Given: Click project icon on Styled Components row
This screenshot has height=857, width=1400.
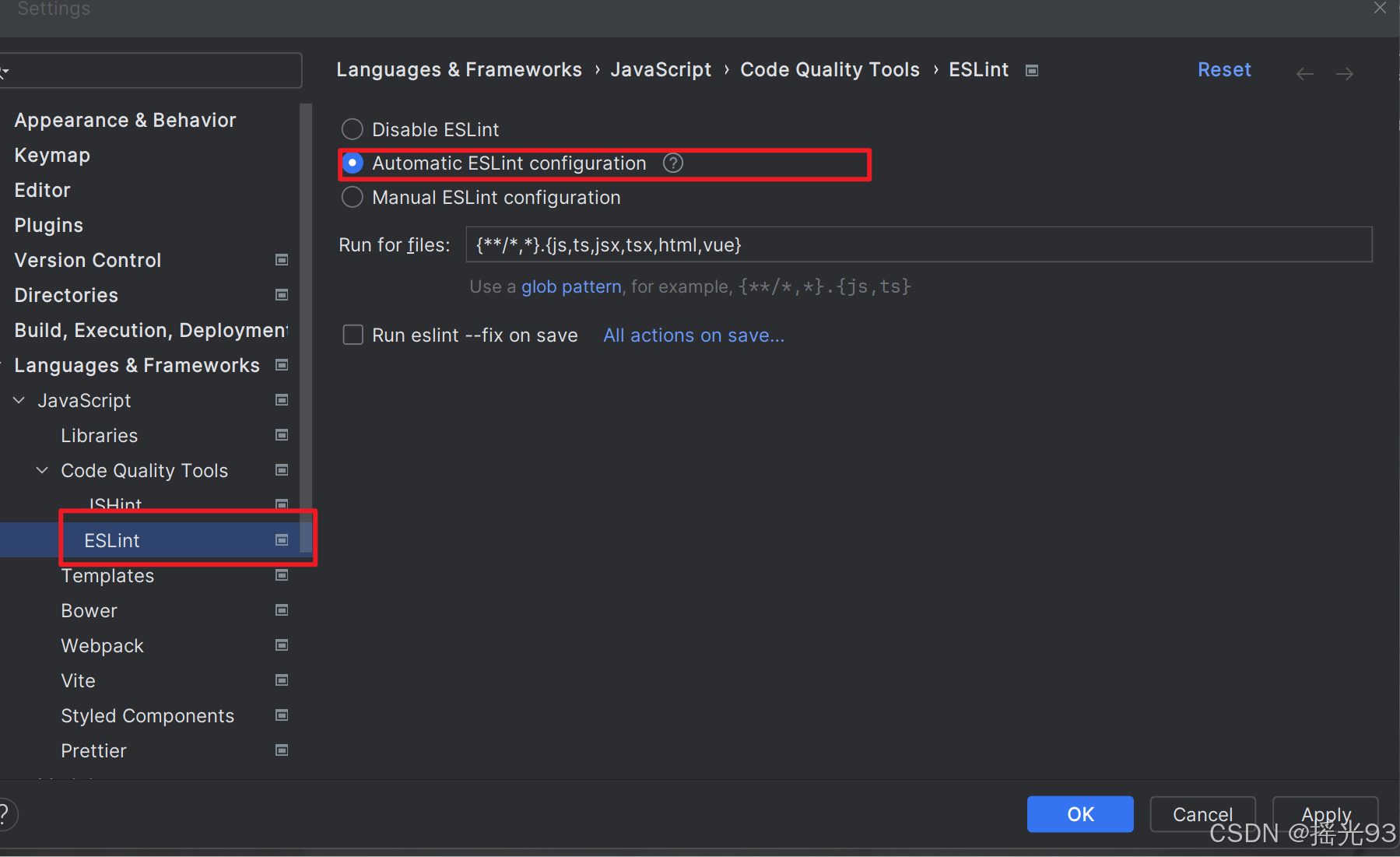Looking at the screenshot, I should [x=282, y=715].
